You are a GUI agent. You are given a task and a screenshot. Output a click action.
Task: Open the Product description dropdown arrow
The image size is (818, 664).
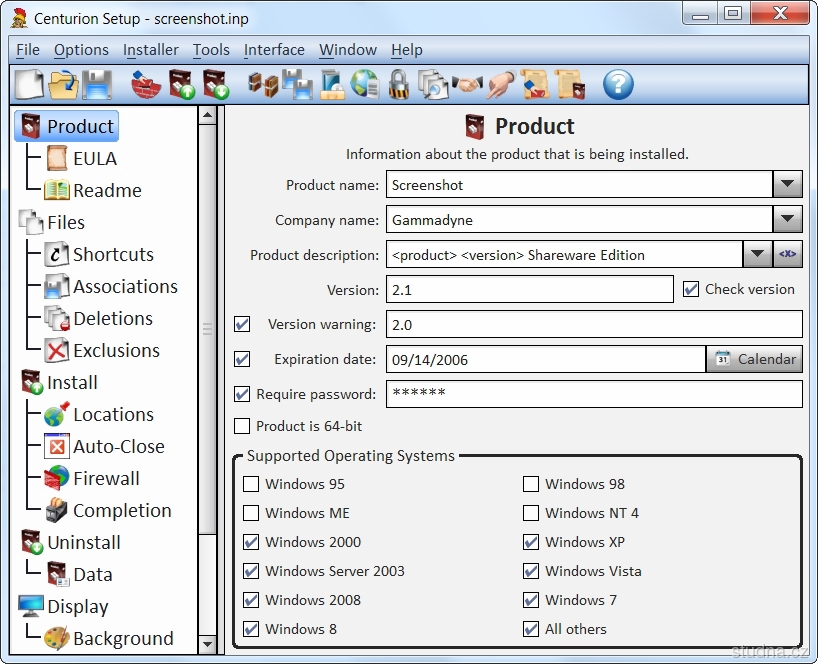click(x=757, y=255)
